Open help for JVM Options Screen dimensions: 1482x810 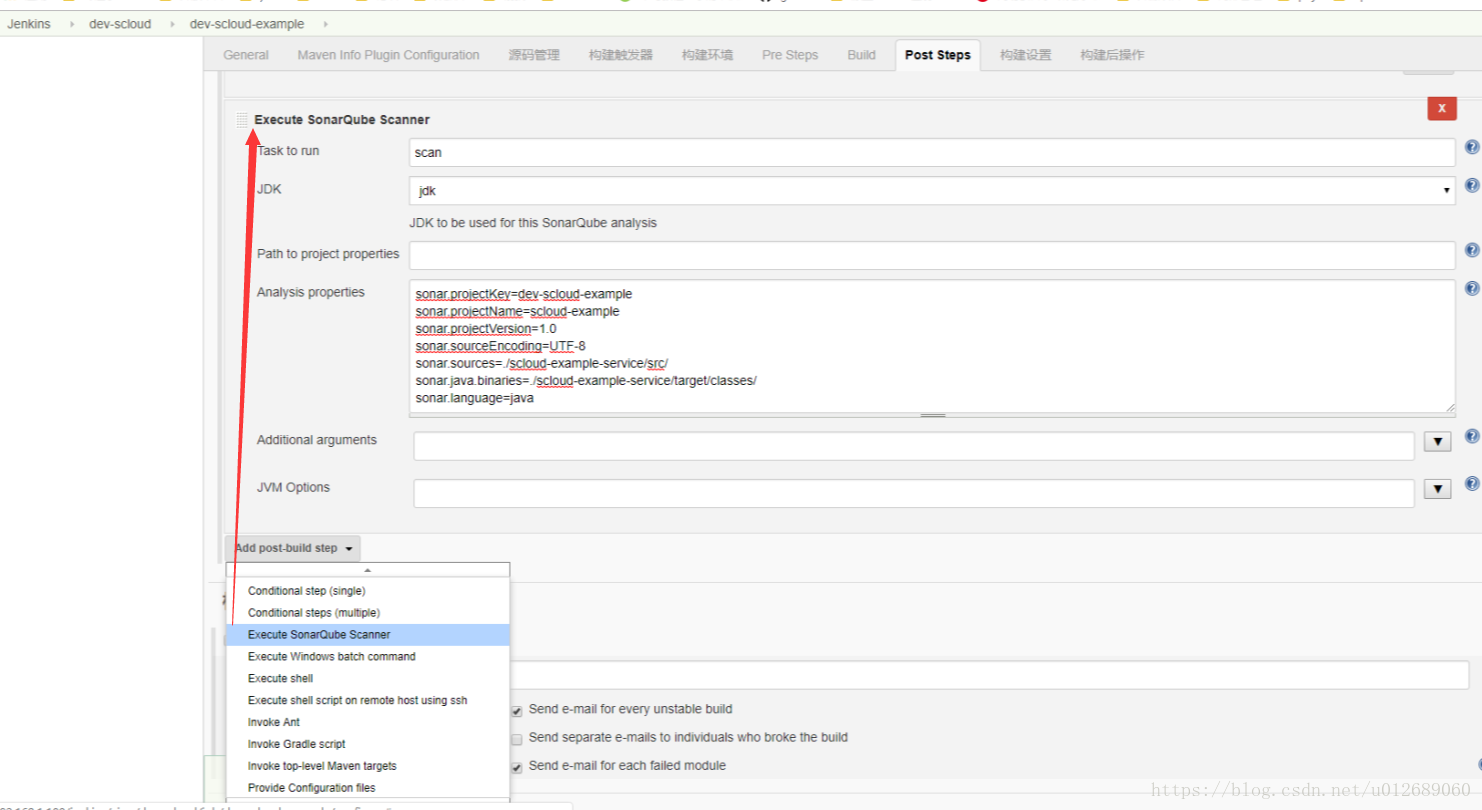pos(1471,483)
